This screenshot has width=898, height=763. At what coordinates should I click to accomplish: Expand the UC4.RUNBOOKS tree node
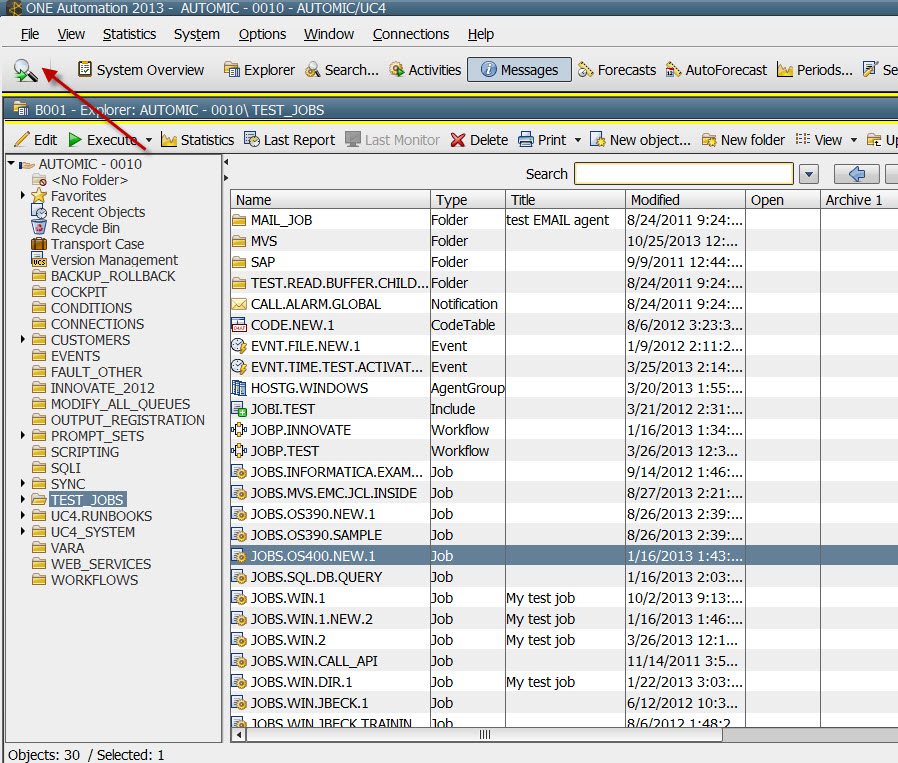pyautogui.click(x=23, y=516)
